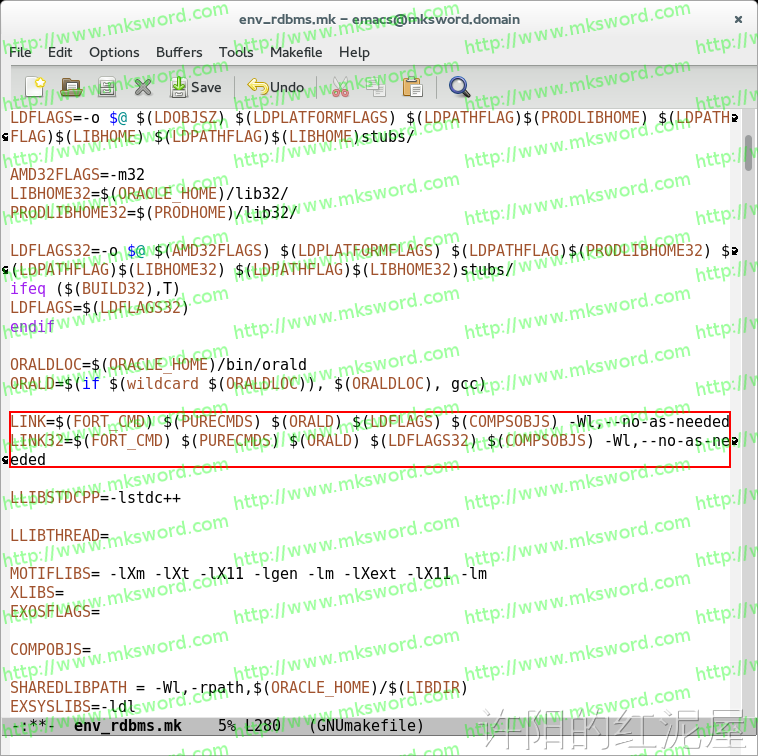Image resolution: width=758 pixels, height=756 pixels.
Task: Place cursor on endif keyword
Action: point(32,327)
